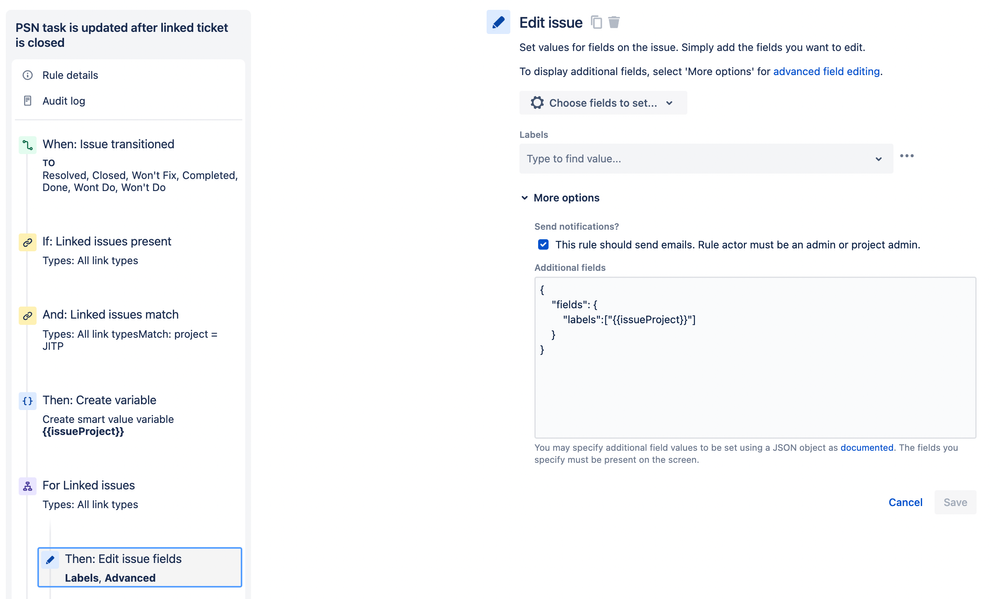Click the link icon on Linked issues present condition
Image resolution: width=999 pixels, height=599 pixels.
[27, 241]
